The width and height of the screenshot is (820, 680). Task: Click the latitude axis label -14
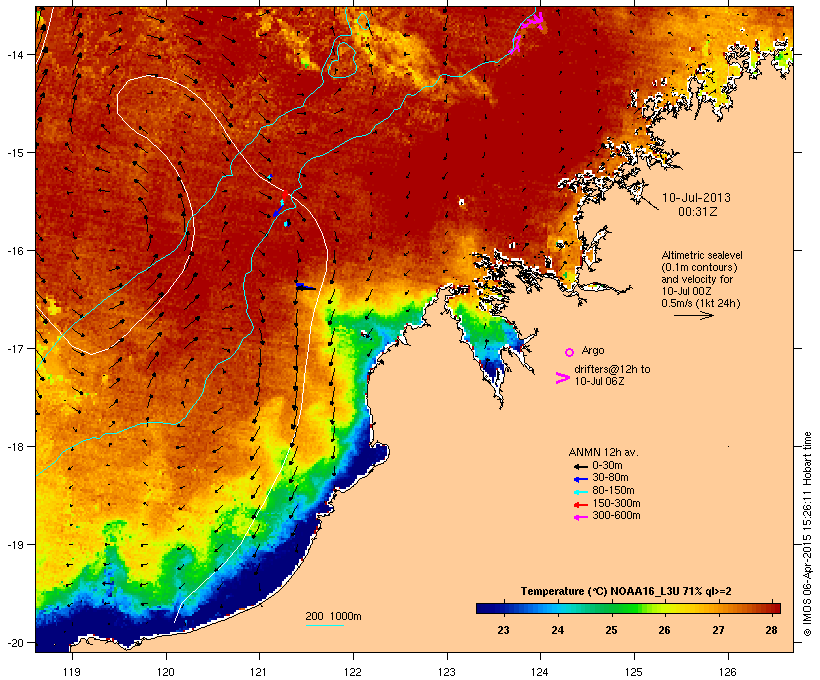[x=15, y=55]
